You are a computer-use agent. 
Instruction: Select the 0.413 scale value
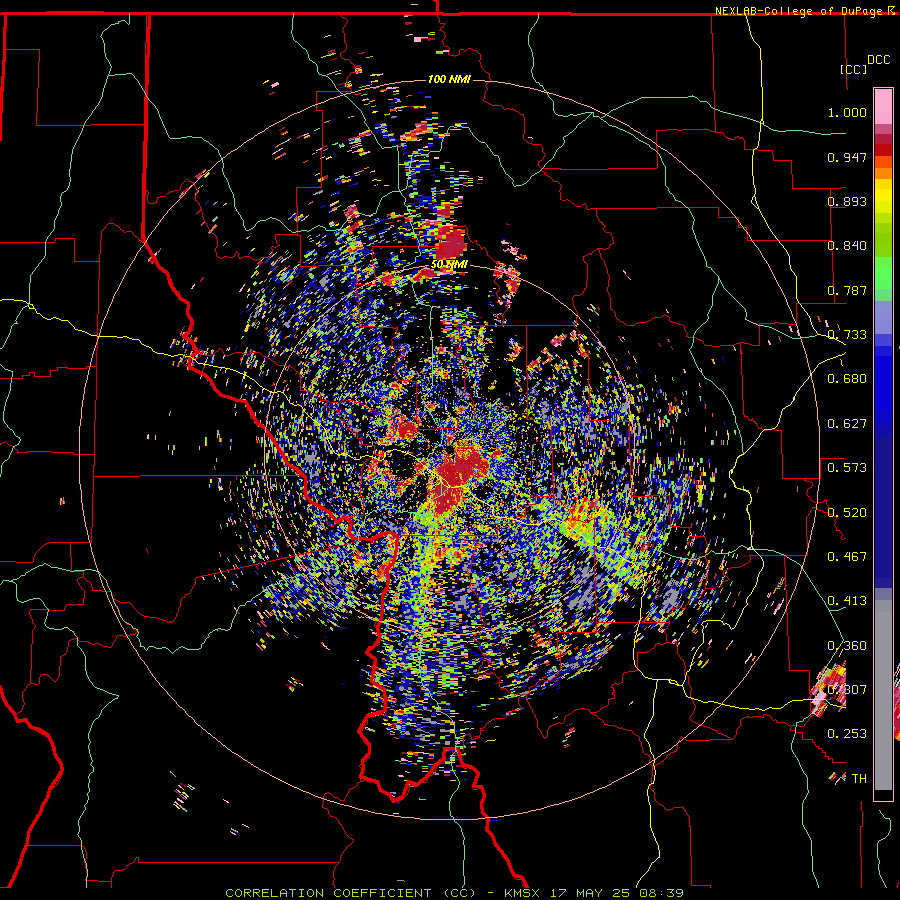pos(847,601)
